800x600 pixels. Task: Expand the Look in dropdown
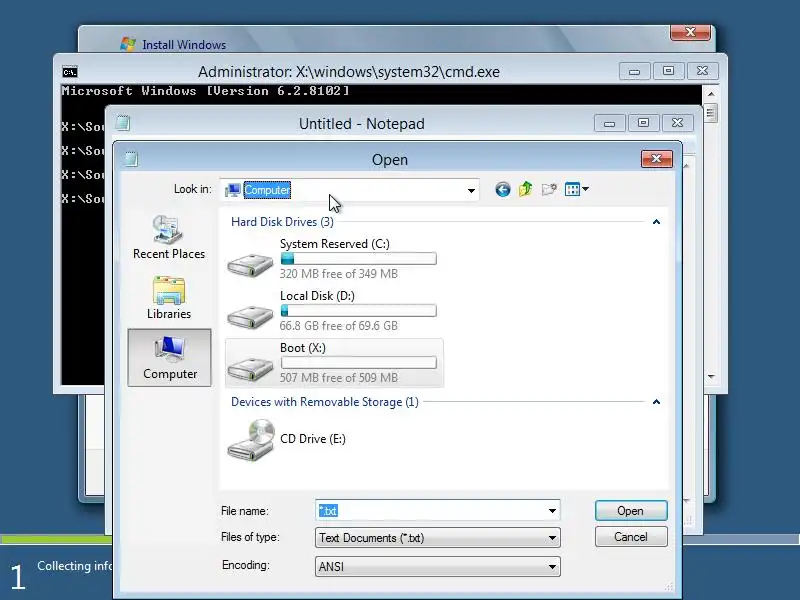pyautogui.click(x=471, y=191)
